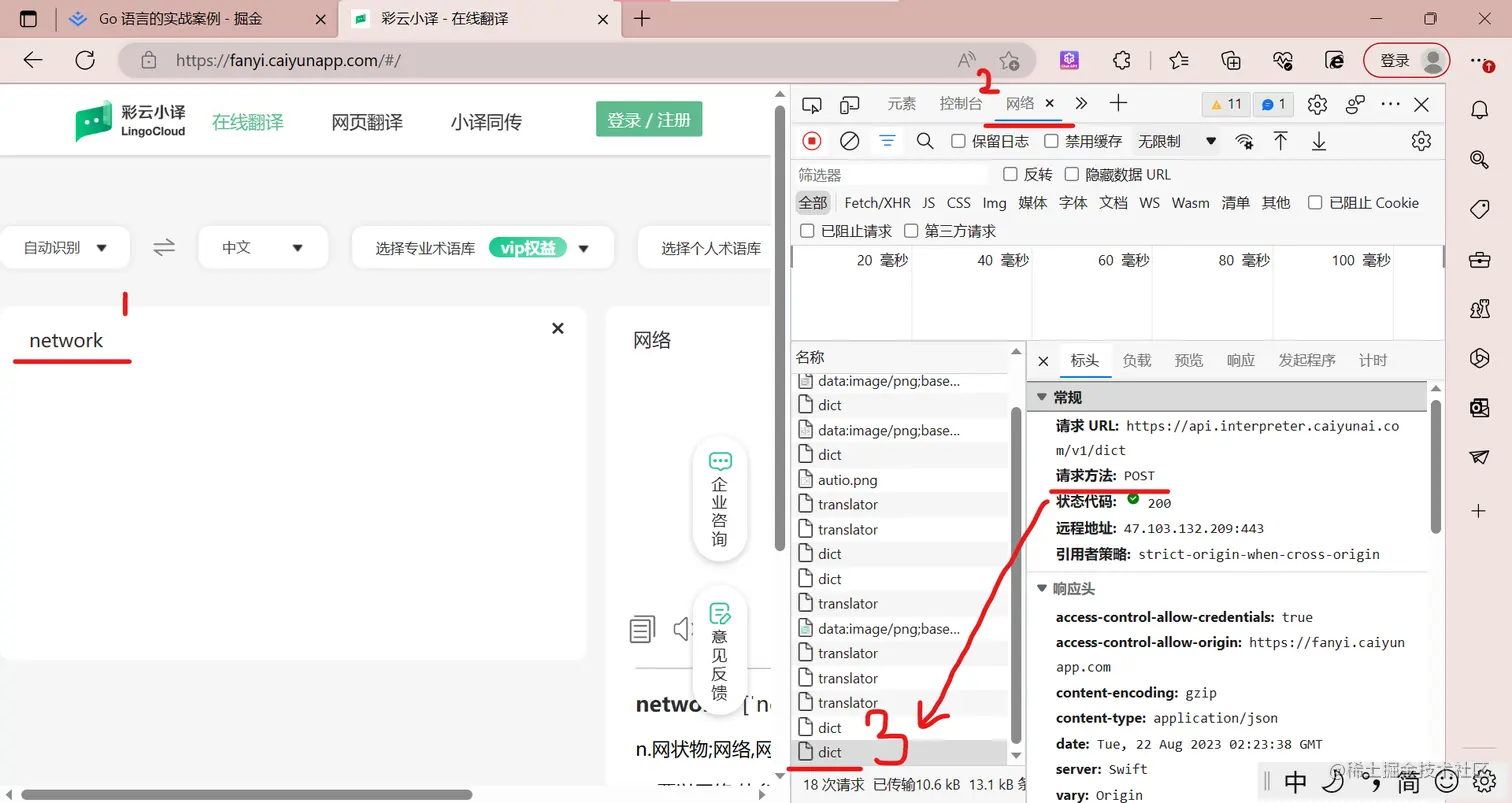This screenshot has width=1512, height=803.
Task: Open the 预览 request tab
Action: 1189,360
